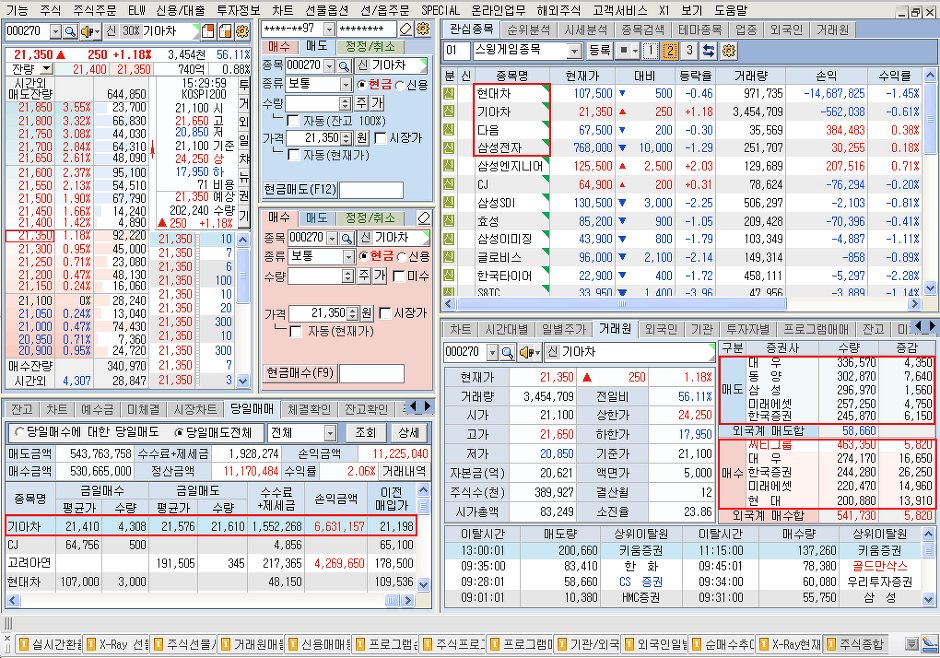Select 신용 radio in buy order panel
The height and width of the screenshot is (658, 940).
point(402,256)
